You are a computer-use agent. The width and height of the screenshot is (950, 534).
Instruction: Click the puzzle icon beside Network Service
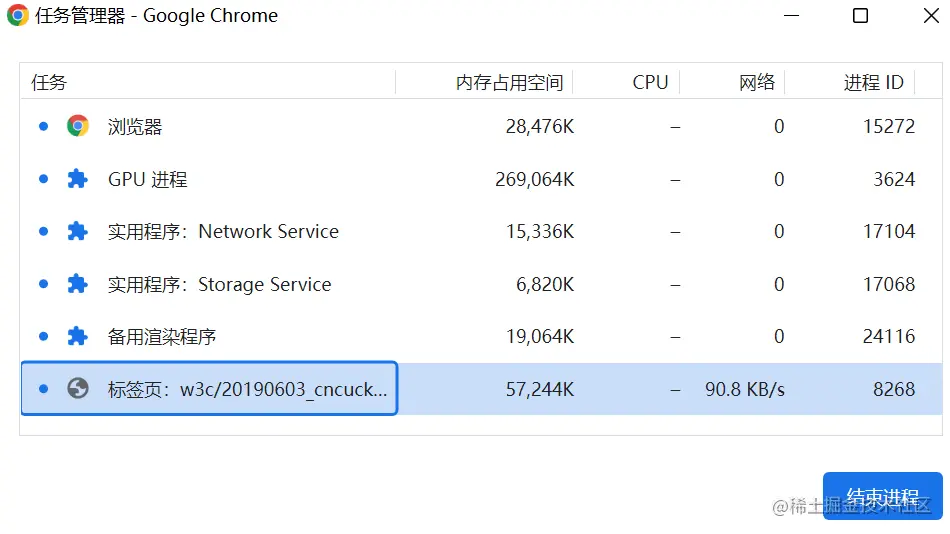78,231
